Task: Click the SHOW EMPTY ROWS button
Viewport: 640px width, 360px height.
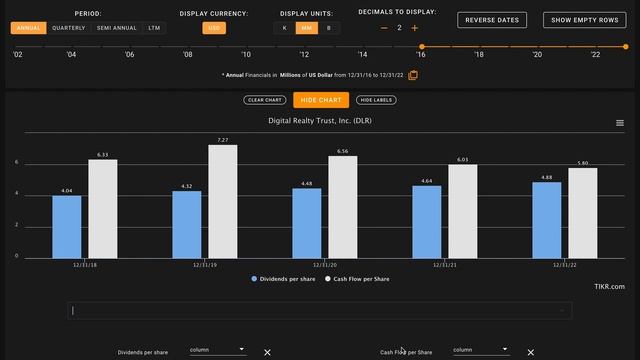Action: (x=584, y=20)
